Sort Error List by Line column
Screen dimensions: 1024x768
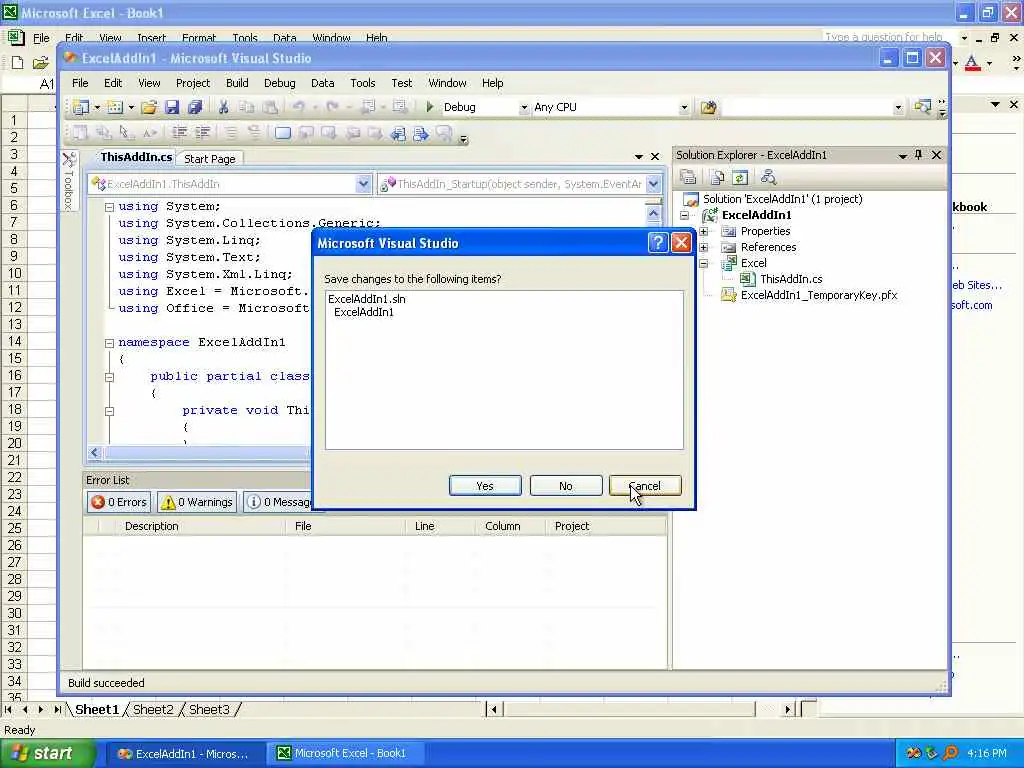(x=424, y=526)
